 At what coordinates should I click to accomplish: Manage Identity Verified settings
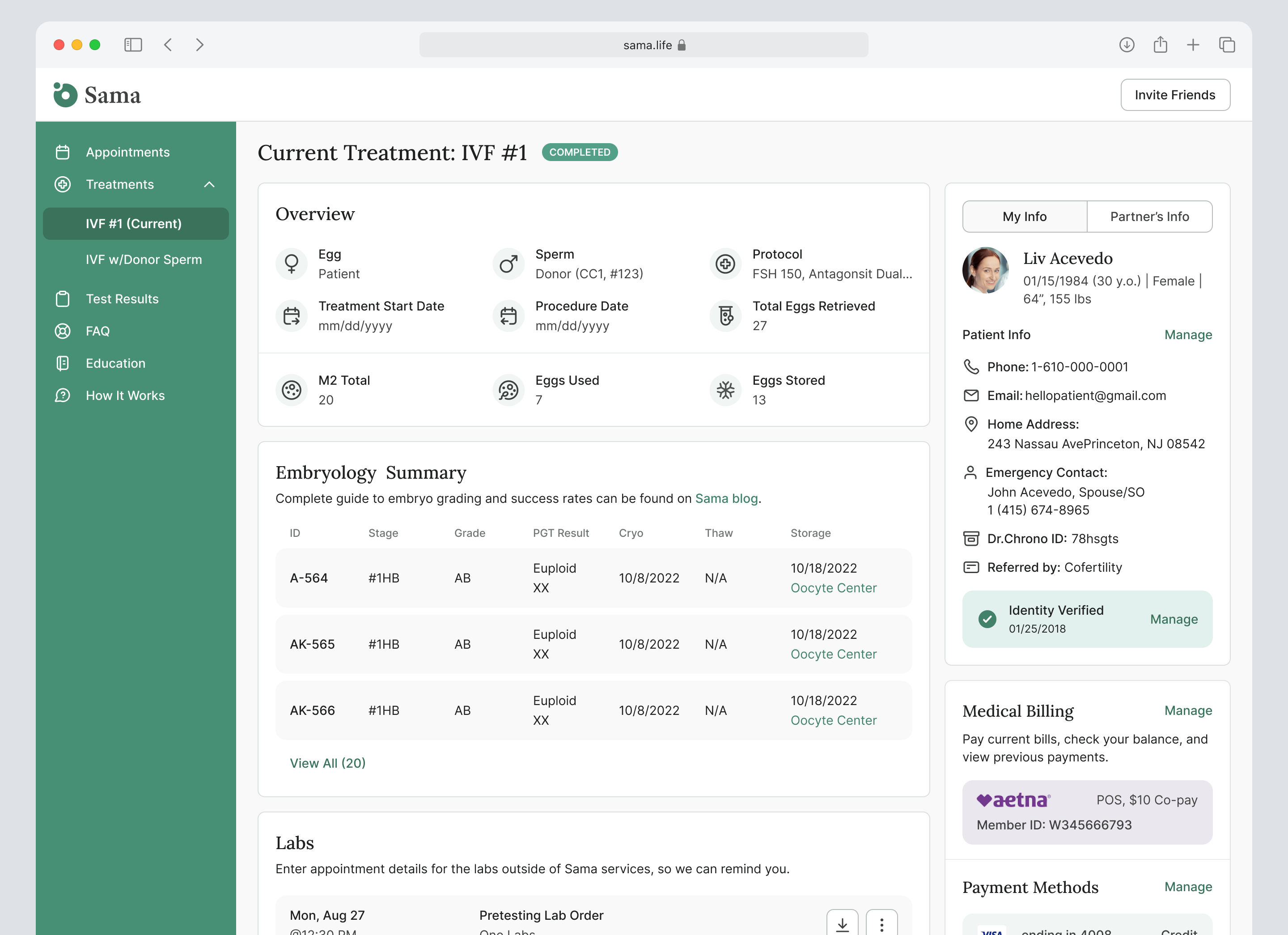tap(1174, 619)
